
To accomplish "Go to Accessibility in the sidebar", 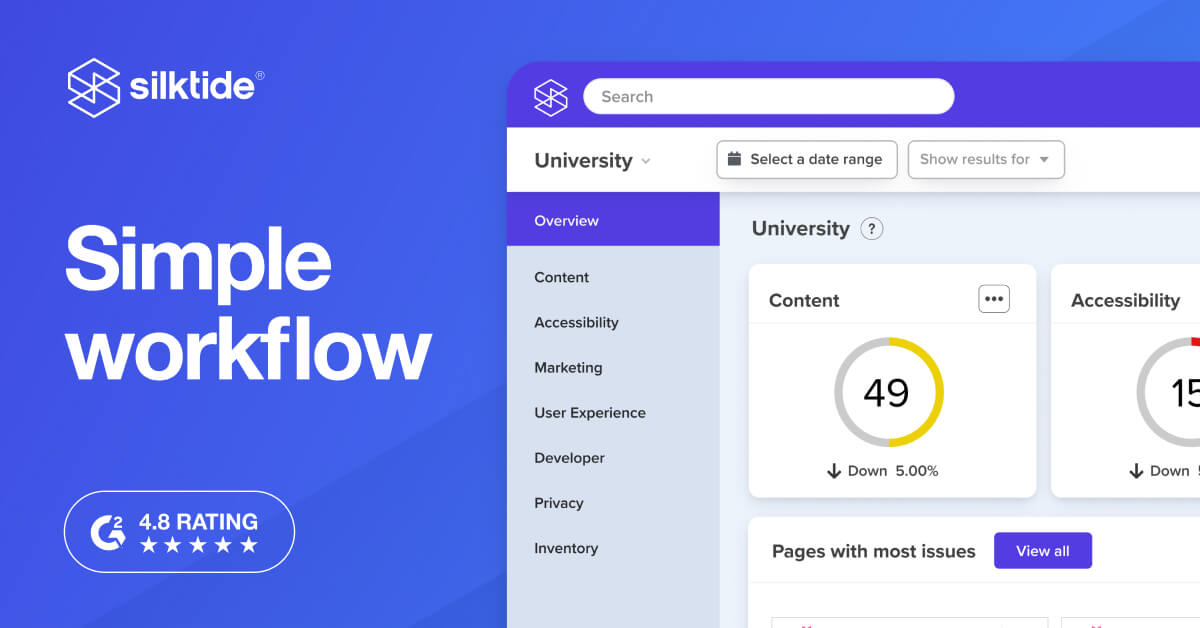I will pos(576,322).
